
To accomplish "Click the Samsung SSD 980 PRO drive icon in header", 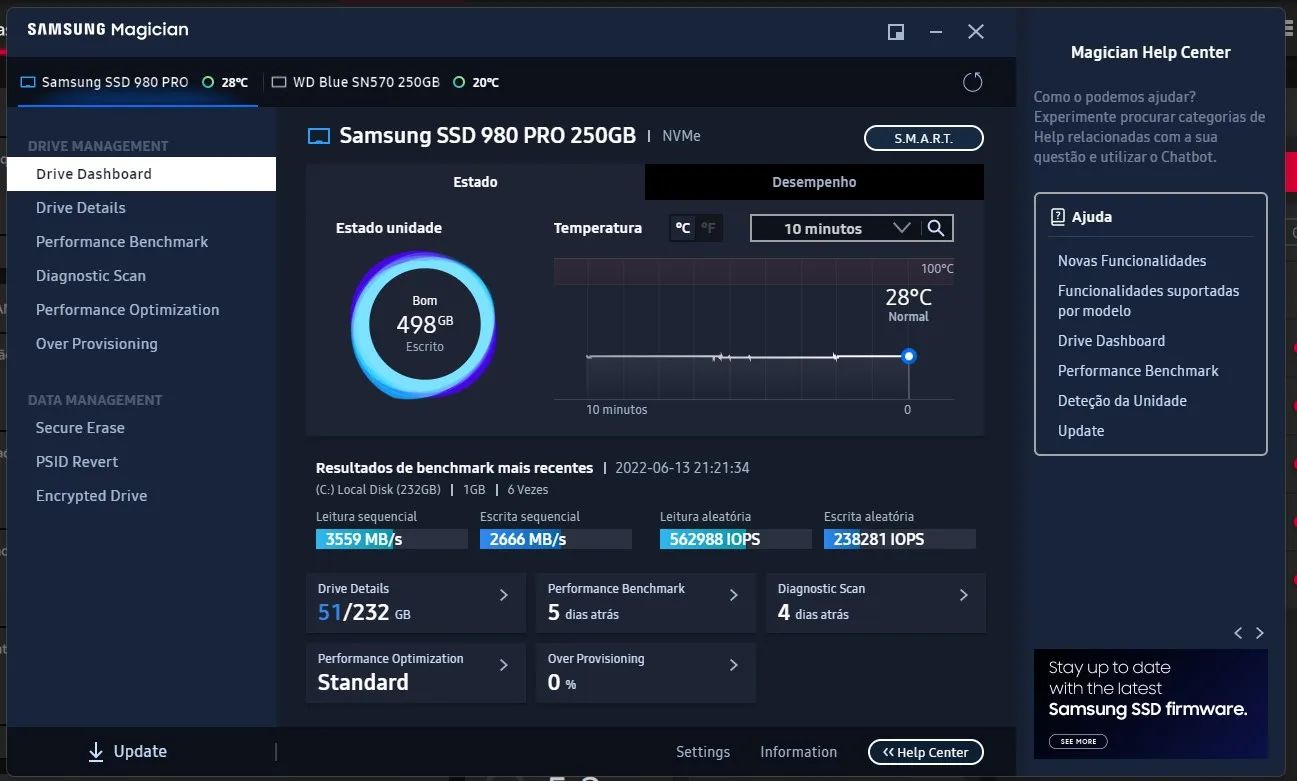I will click(318, 136).
